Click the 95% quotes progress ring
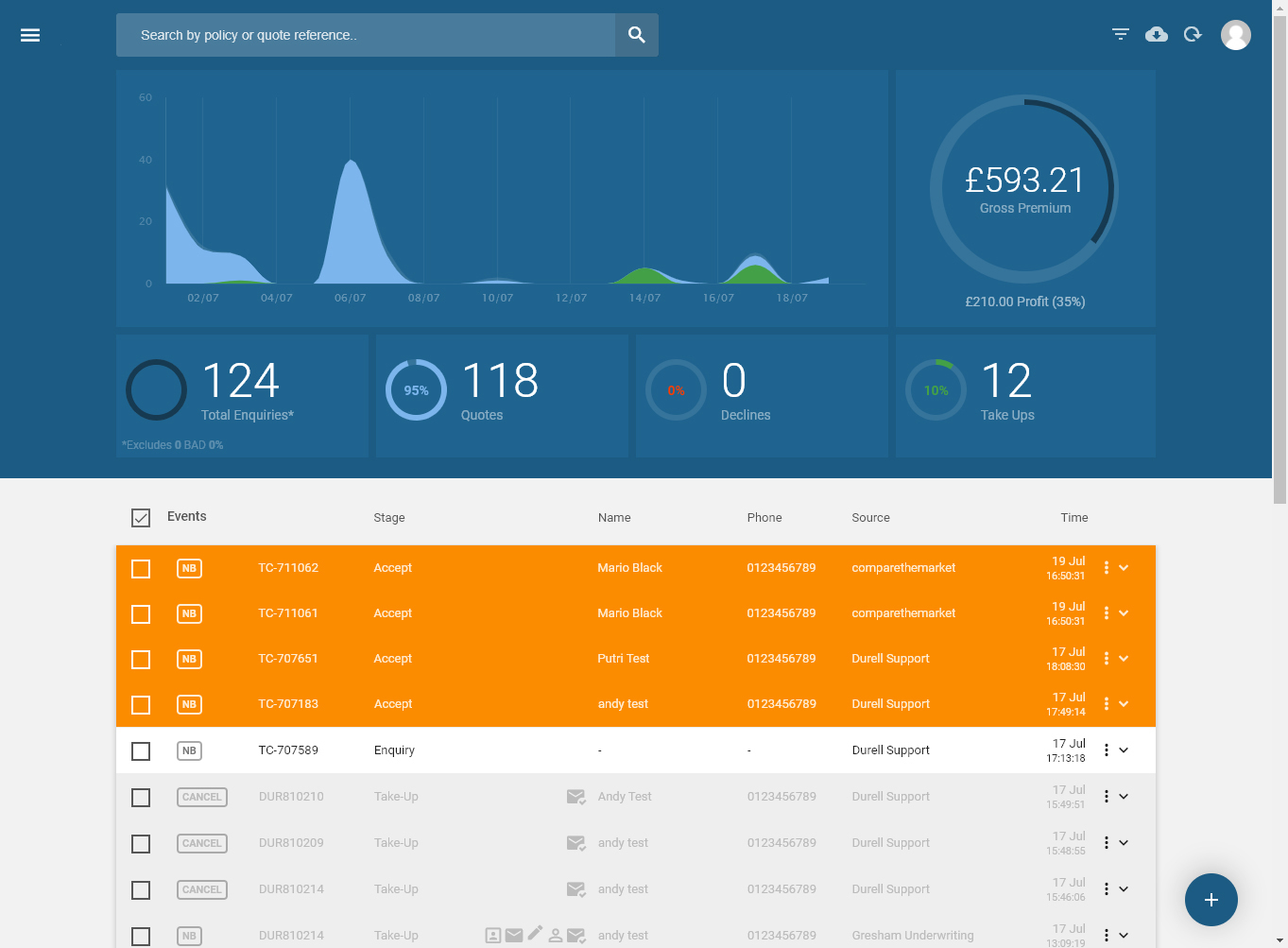1288x948 pixels. click(417, 390)
